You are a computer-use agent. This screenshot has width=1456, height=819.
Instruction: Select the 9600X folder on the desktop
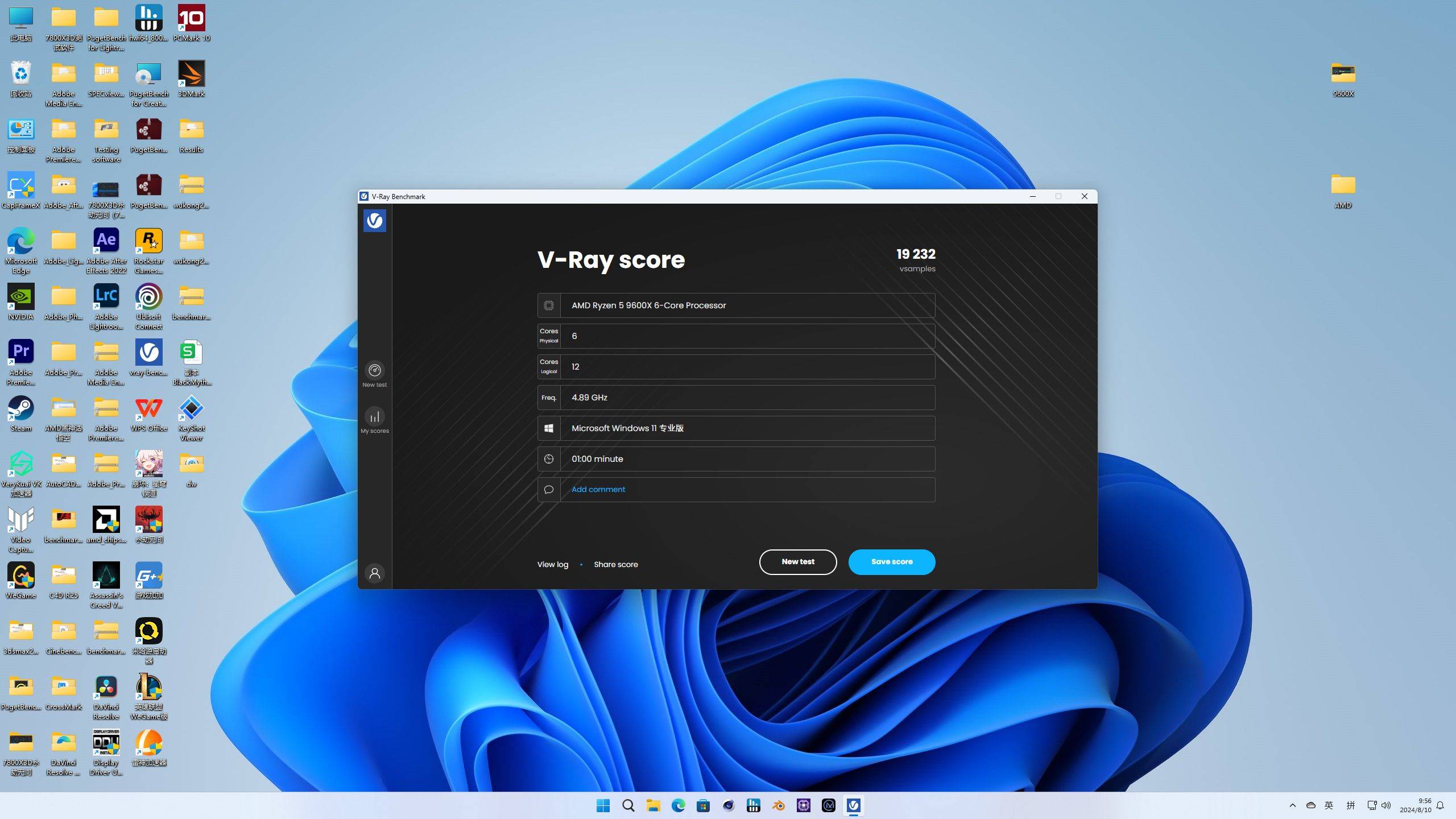[x=1343, y=79]
